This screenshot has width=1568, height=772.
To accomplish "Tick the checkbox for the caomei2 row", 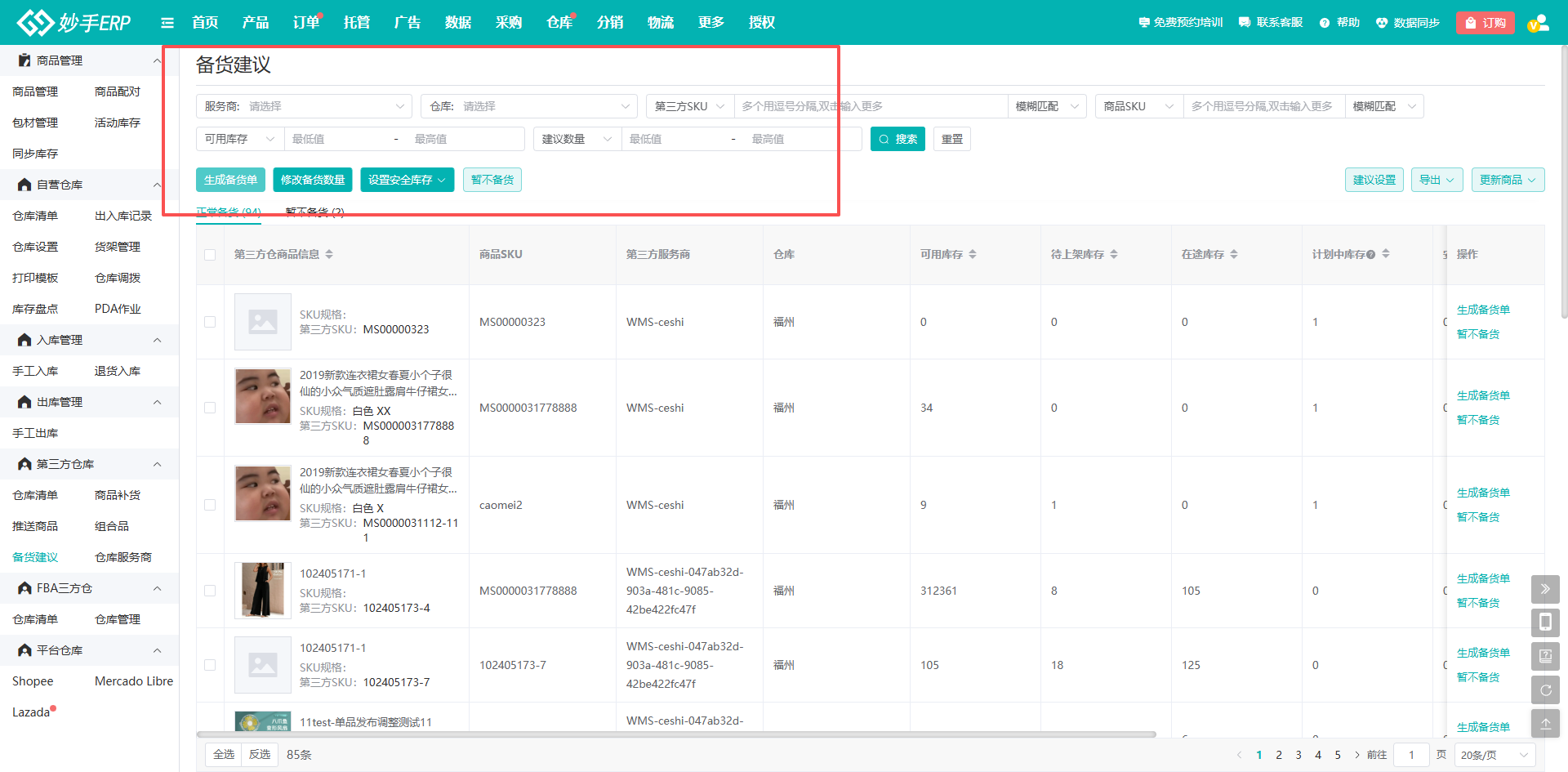I will coord(210,505).
